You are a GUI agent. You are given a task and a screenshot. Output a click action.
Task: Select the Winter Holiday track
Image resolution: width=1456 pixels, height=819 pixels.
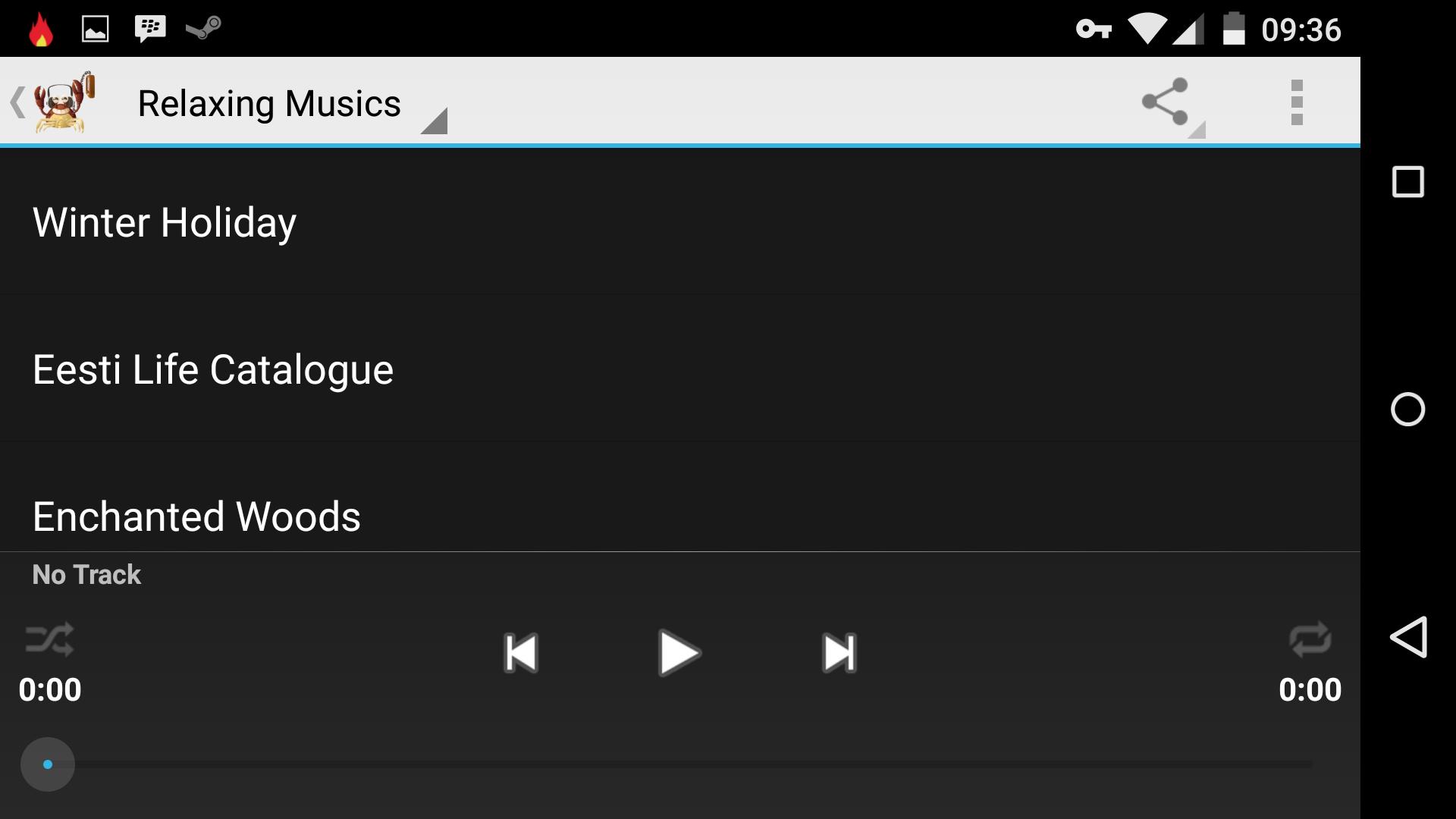pos(680,221)
